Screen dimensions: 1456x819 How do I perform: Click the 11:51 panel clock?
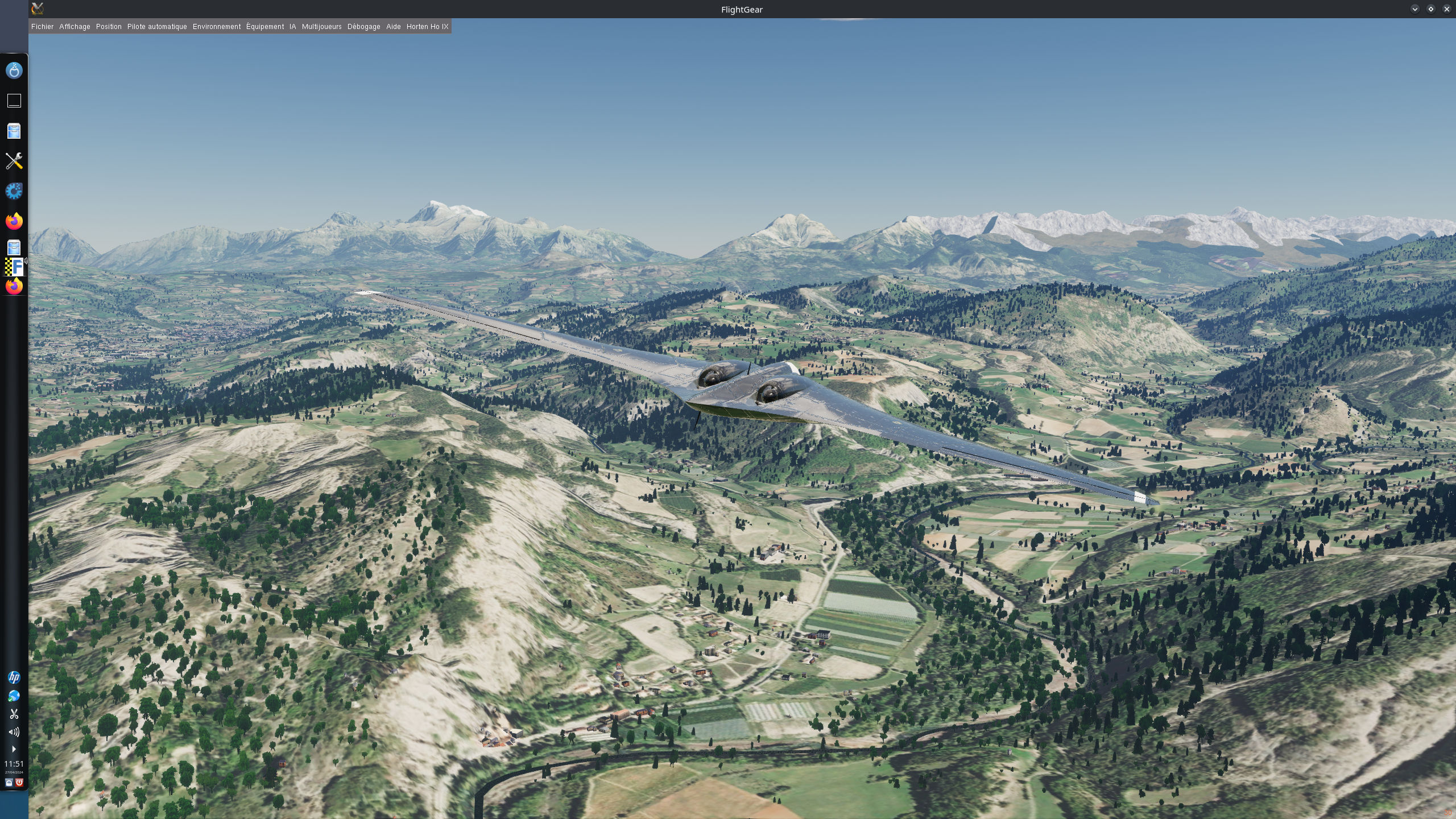14,764
